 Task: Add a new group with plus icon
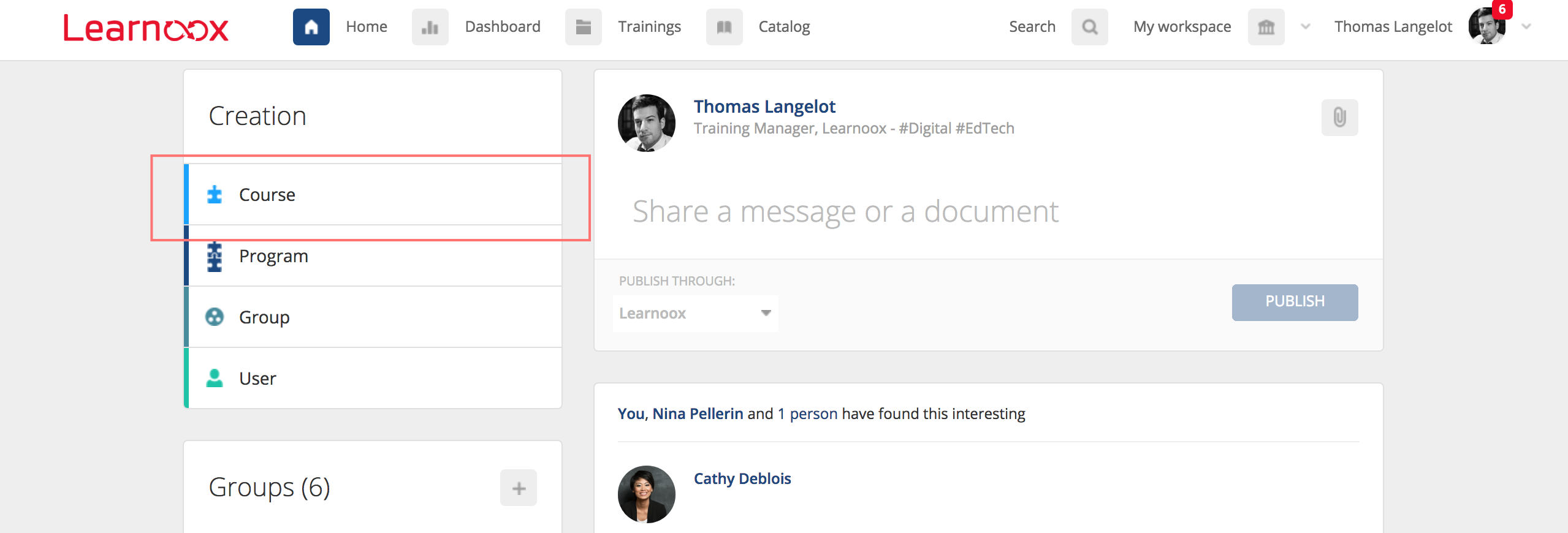click(x=518, y=488)
